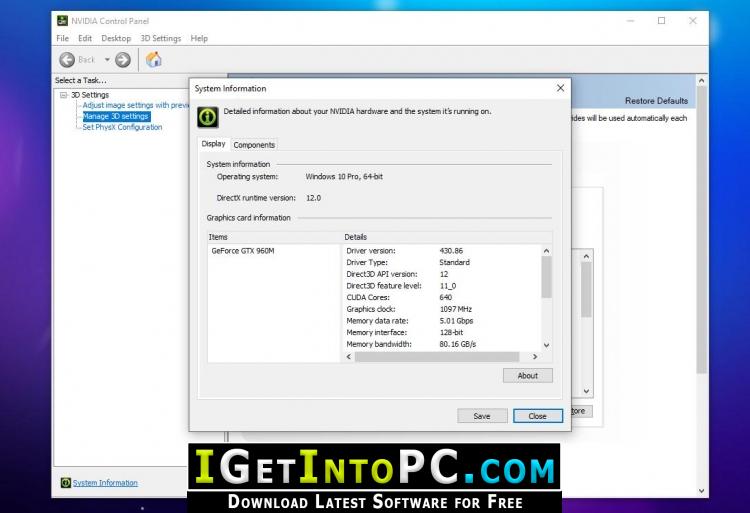This screenshot has height=513, width=750.
Task: Open the Desktop menu
Action: (x=116, y=38)
